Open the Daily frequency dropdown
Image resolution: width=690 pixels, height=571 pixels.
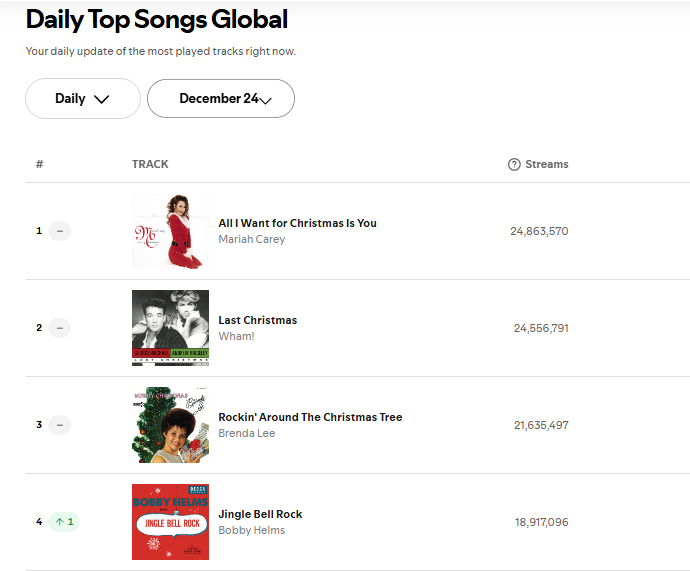pos(83,99)
